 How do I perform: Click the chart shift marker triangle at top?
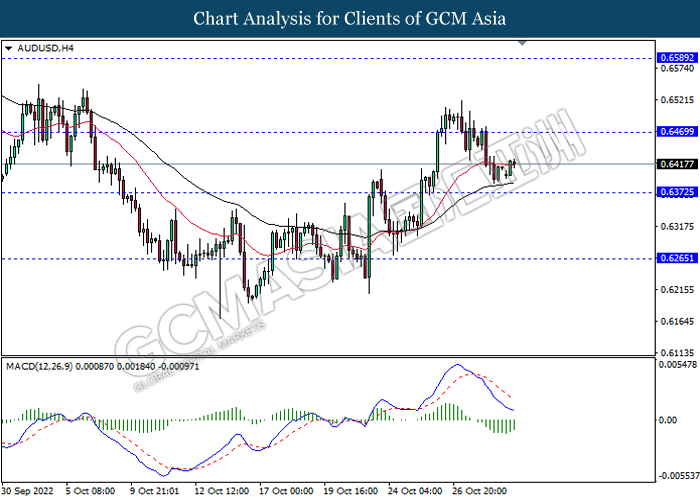[x=522, y=43]
